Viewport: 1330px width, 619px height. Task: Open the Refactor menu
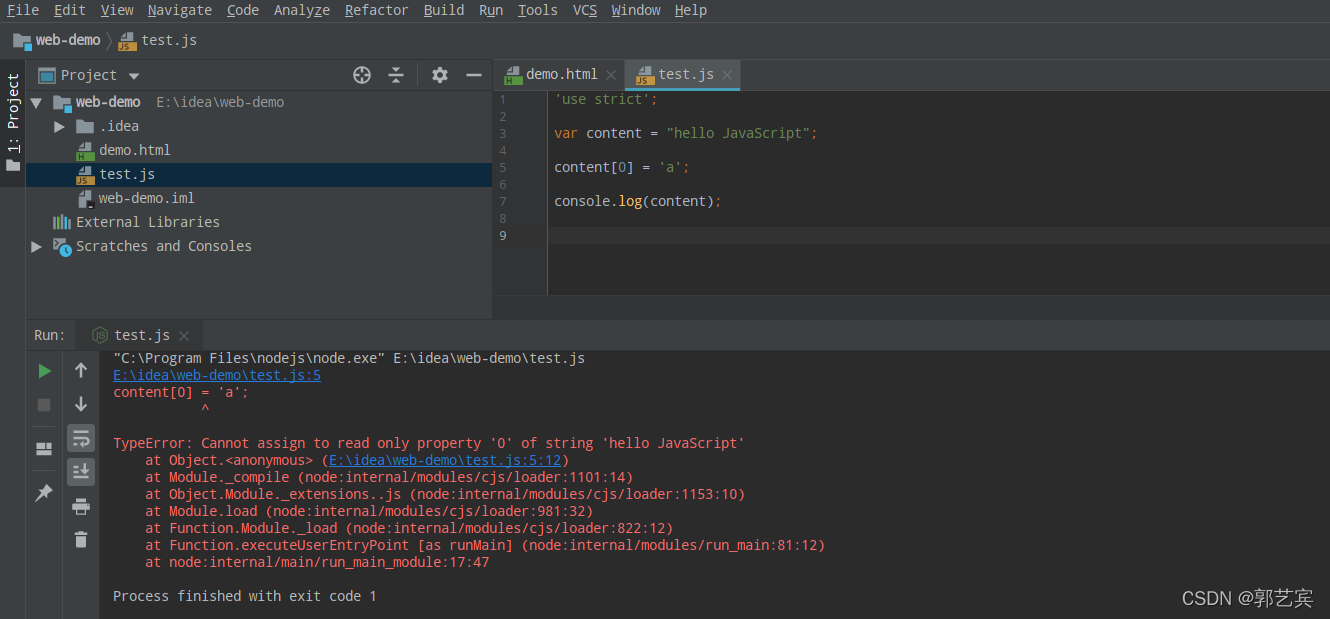coord(377,10)
